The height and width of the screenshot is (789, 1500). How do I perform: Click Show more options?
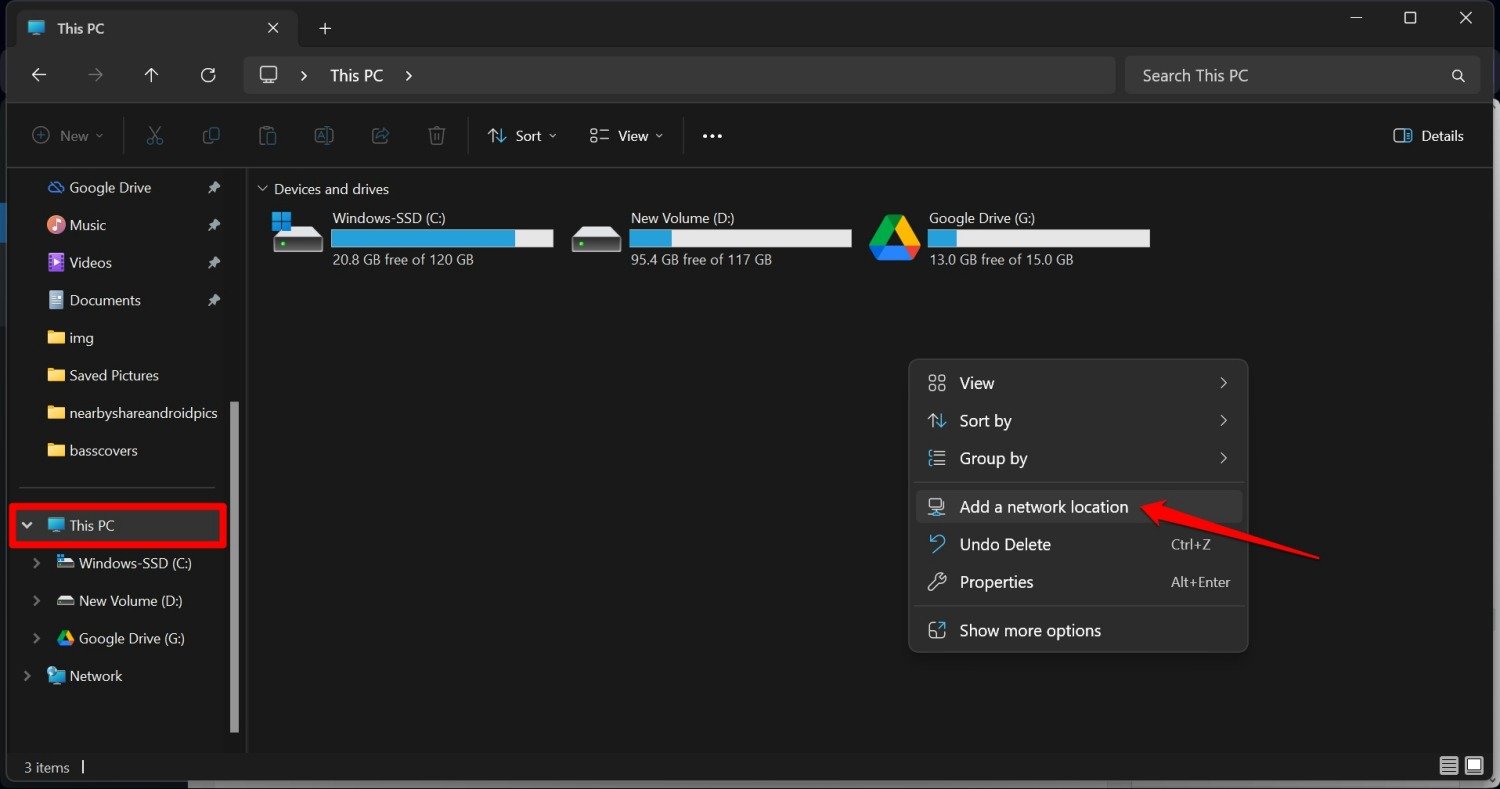click(x=1029, y=631)
